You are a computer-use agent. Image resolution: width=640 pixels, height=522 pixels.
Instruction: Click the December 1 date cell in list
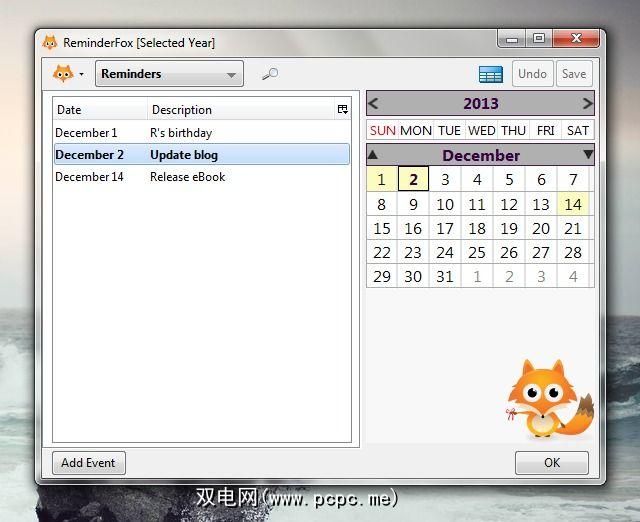[x=86, y=133]
